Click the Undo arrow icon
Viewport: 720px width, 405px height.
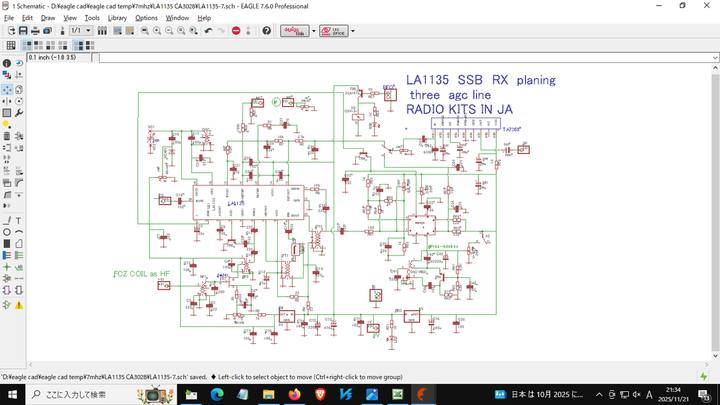(x=208, y=31)
